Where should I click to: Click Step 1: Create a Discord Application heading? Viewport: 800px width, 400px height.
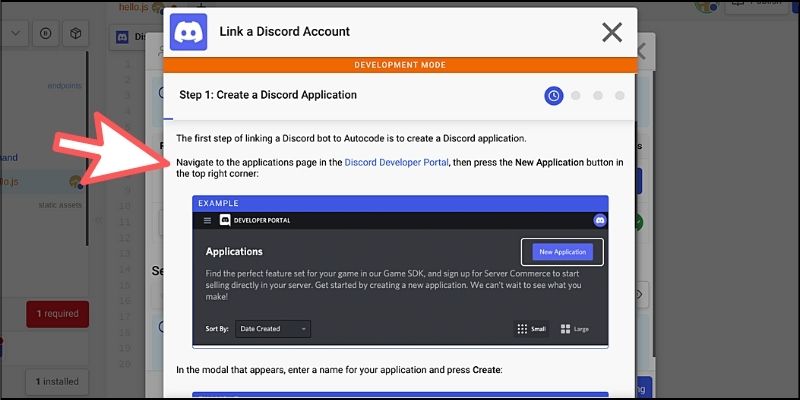pyautogui.click(x=268, y=95)
